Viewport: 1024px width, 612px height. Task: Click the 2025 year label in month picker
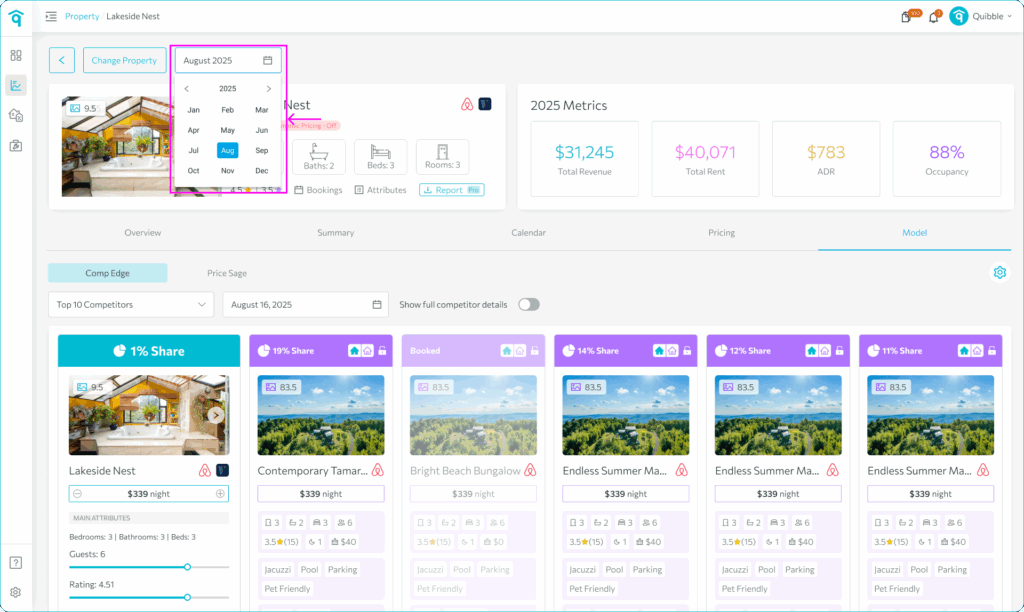tap(227, 89)
